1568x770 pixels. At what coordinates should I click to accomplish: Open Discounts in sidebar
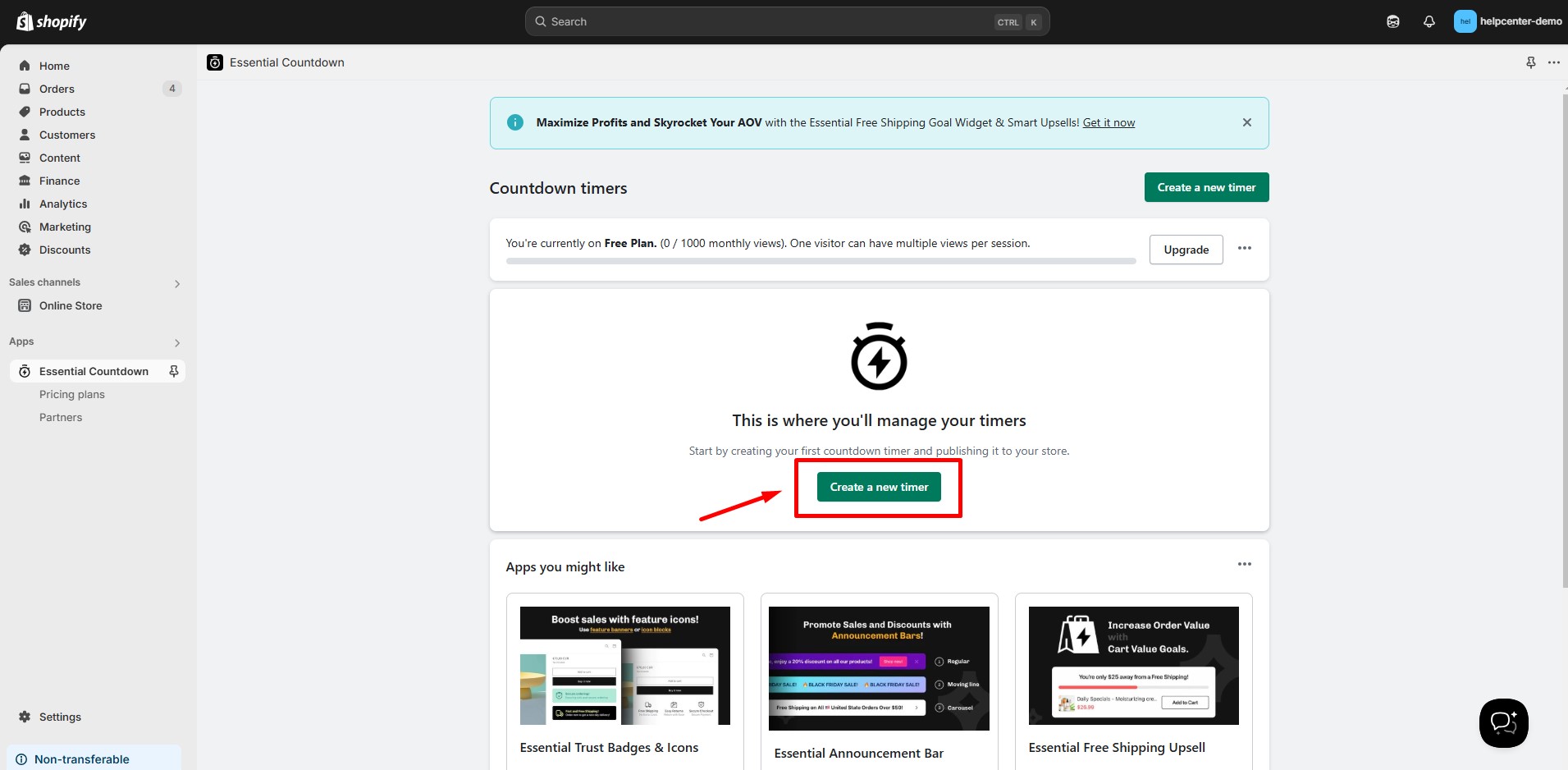65,250
